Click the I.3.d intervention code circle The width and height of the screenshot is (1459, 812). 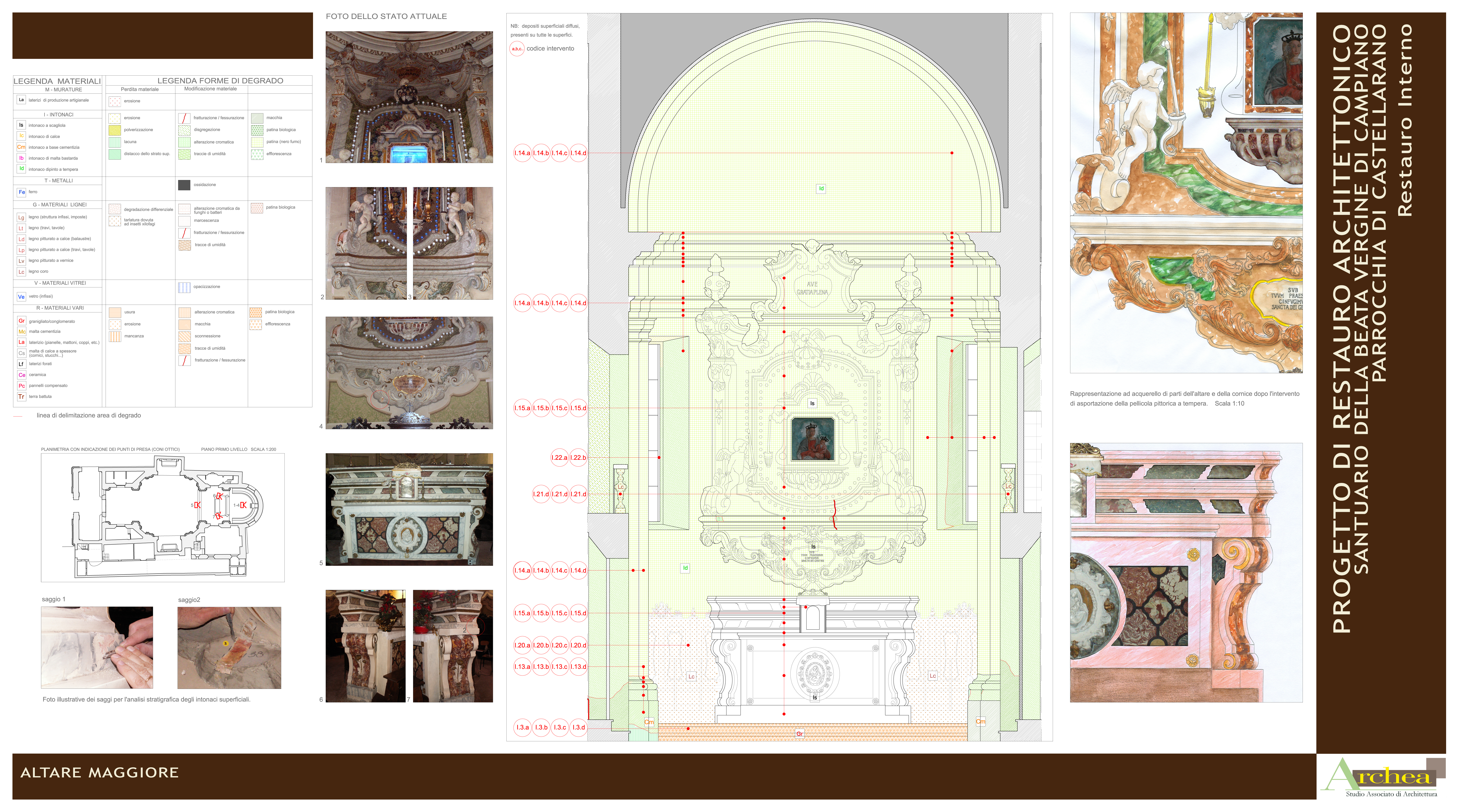pos(578,728)
